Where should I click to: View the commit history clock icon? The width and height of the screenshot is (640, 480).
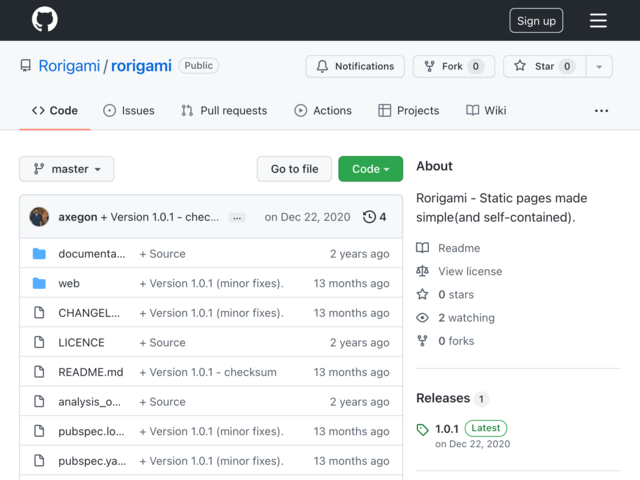(x=369, y=217)
